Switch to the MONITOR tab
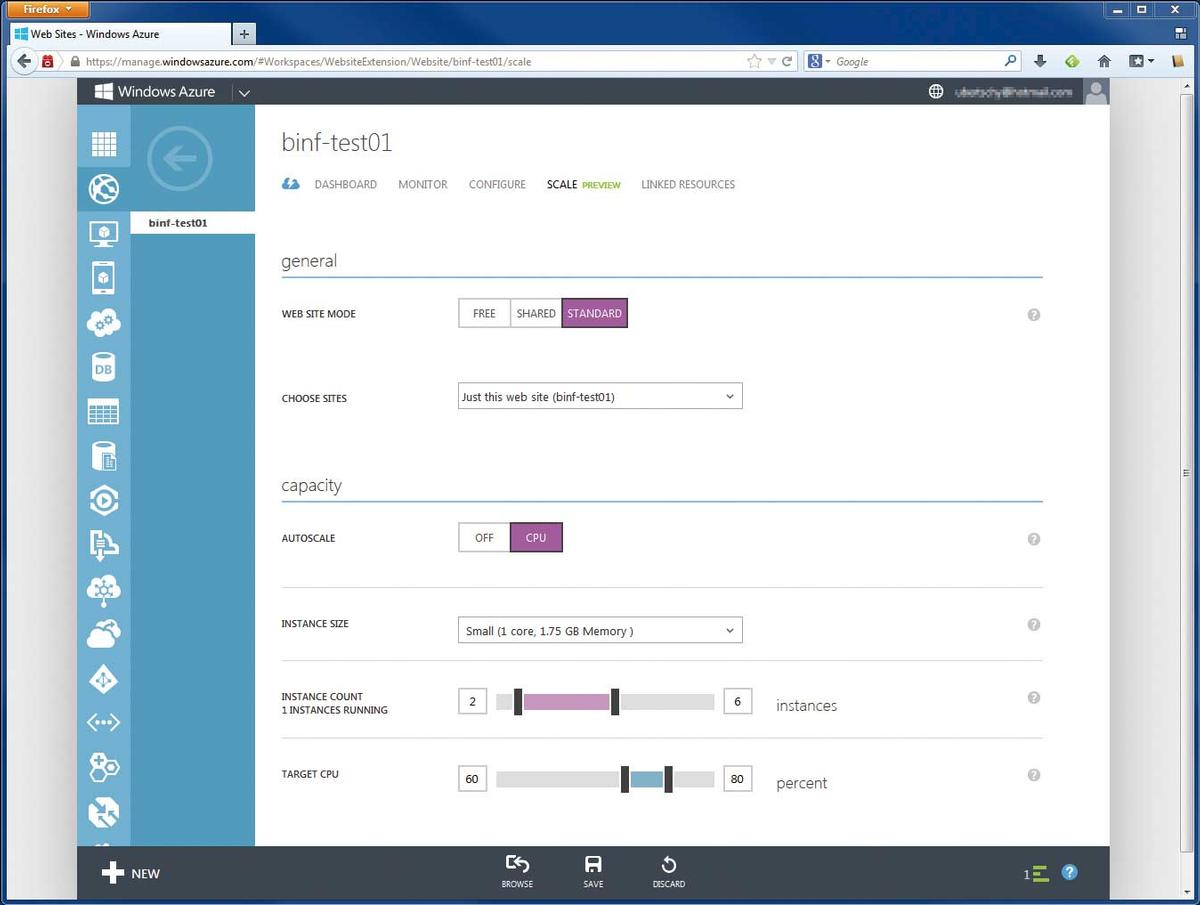The height and width of the screenshot is (905, 1200). [x=423, y=185]
